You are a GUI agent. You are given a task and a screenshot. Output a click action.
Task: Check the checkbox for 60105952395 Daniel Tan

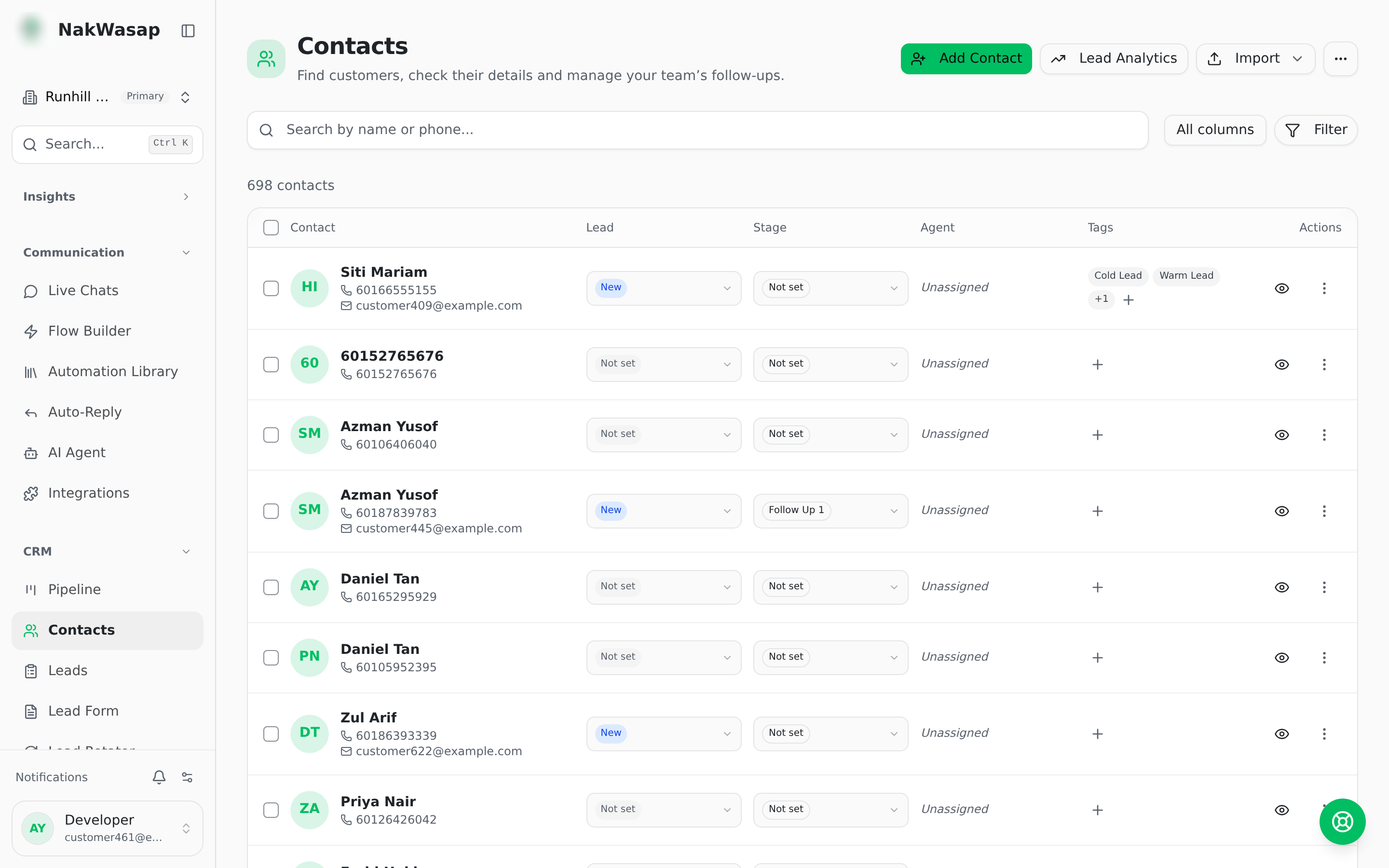point(271,658)
